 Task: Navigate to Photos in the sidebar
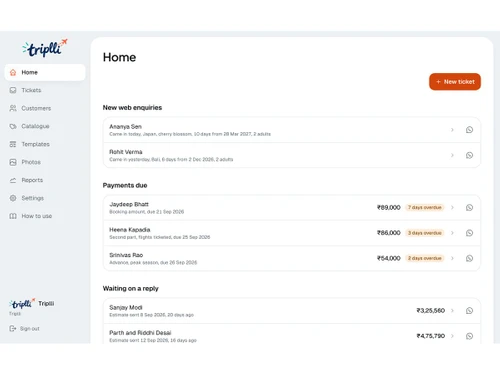(x=45, y=162)
